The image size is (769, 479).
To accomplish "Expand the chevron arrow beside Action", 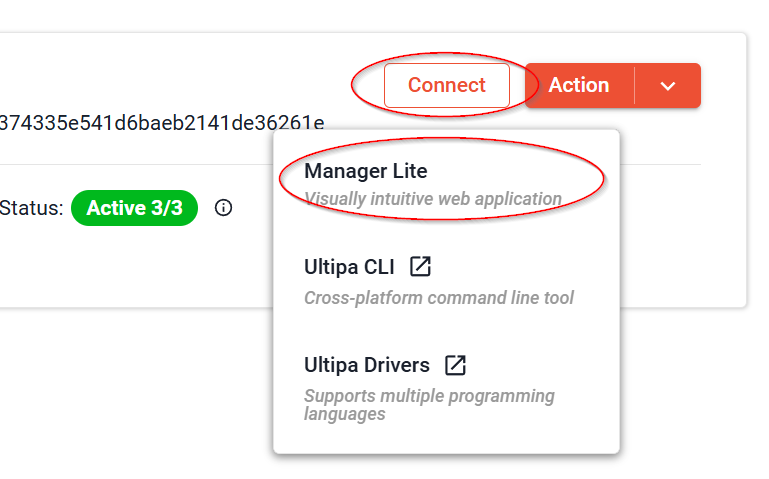I will click(668, 86).
